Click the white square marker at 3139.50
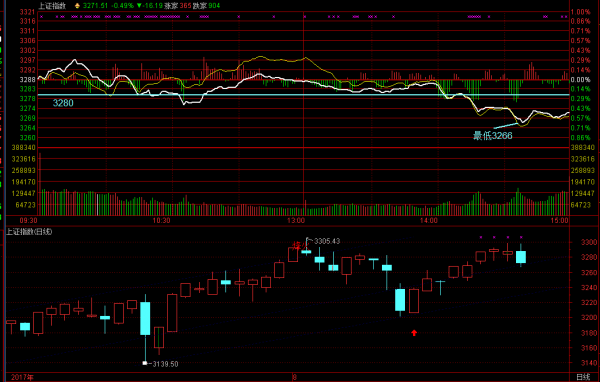The image size is (600, 382). 145,363
